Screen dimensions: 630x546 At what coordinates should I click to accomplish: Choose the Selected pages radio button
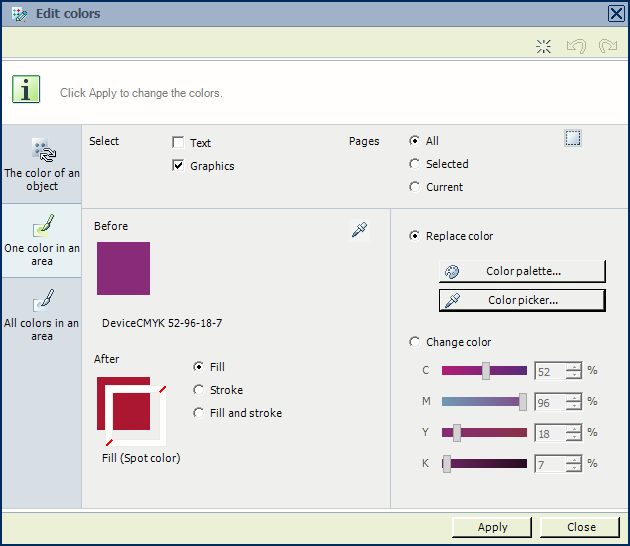tap(414, 164)
